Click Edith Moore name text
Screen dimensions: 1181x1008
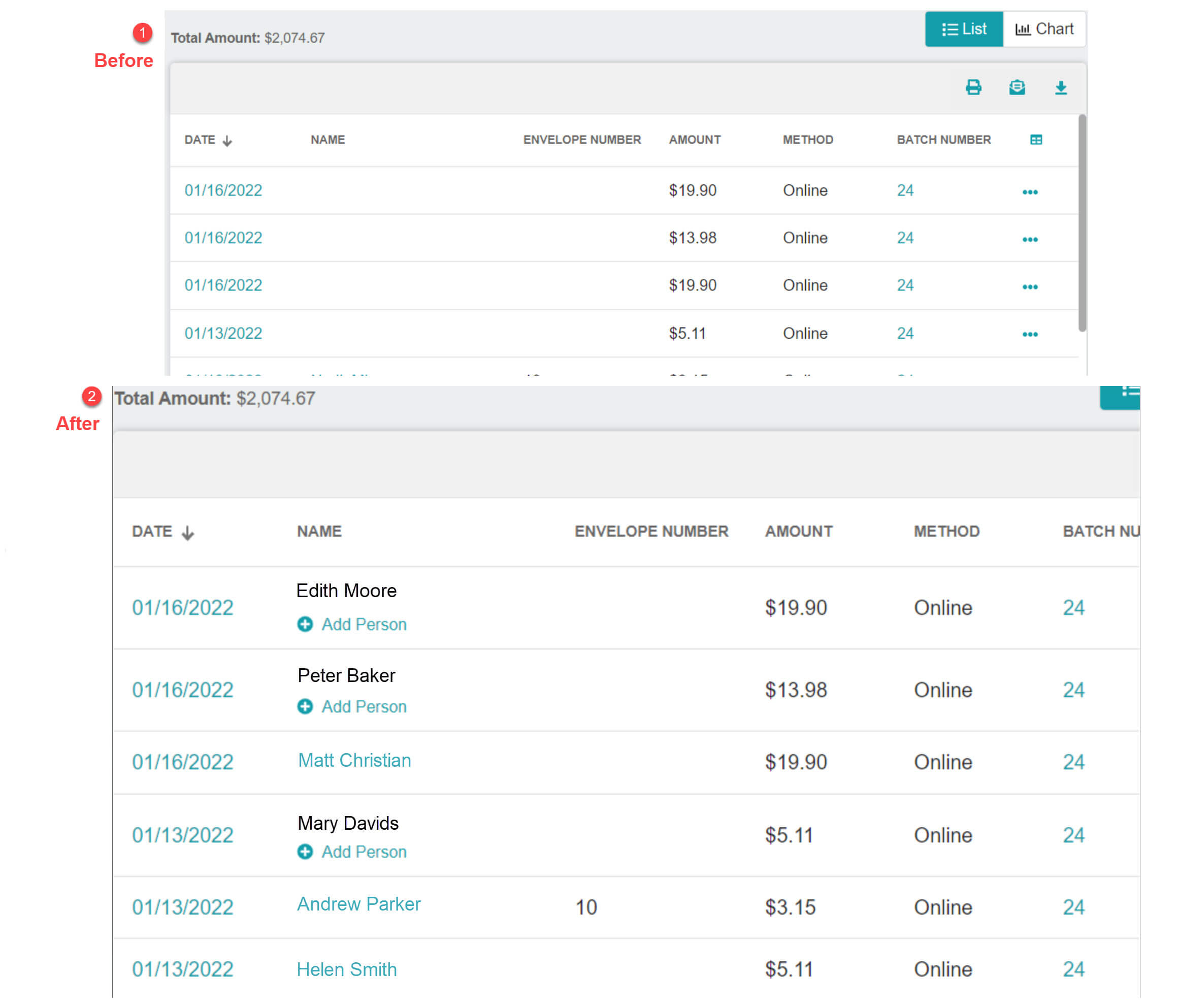point(347,591)
